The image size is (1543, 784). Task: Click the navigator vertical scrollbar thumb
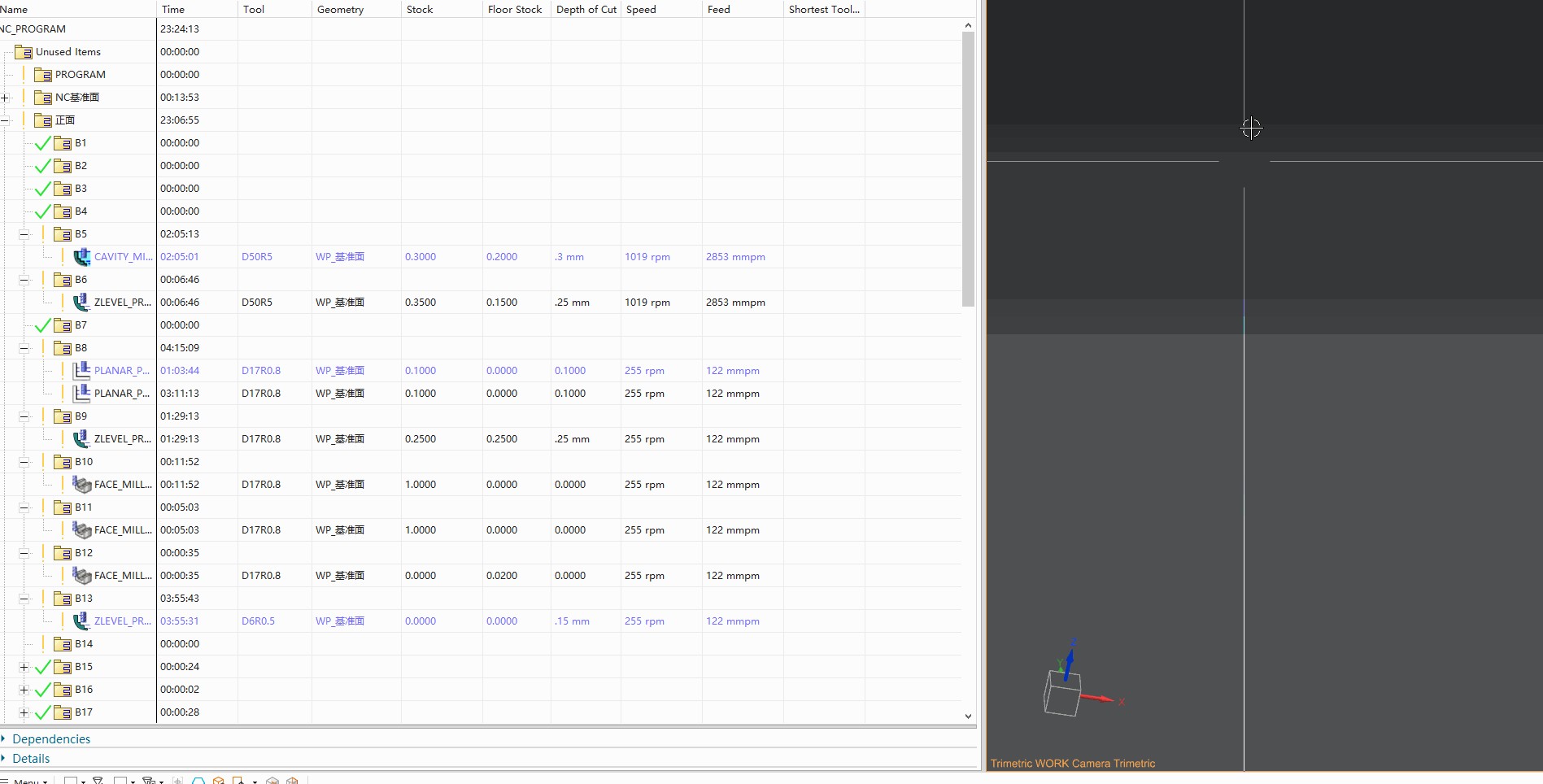point(968,169)
